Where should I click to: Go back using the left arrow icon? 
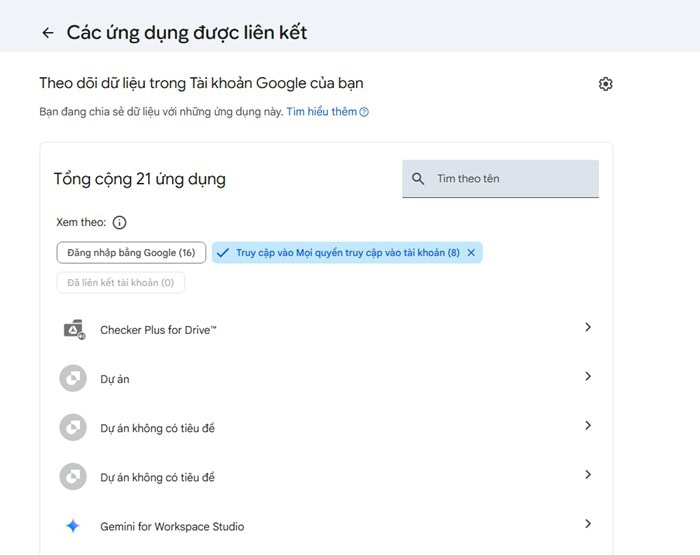click(x=48, y=33)
